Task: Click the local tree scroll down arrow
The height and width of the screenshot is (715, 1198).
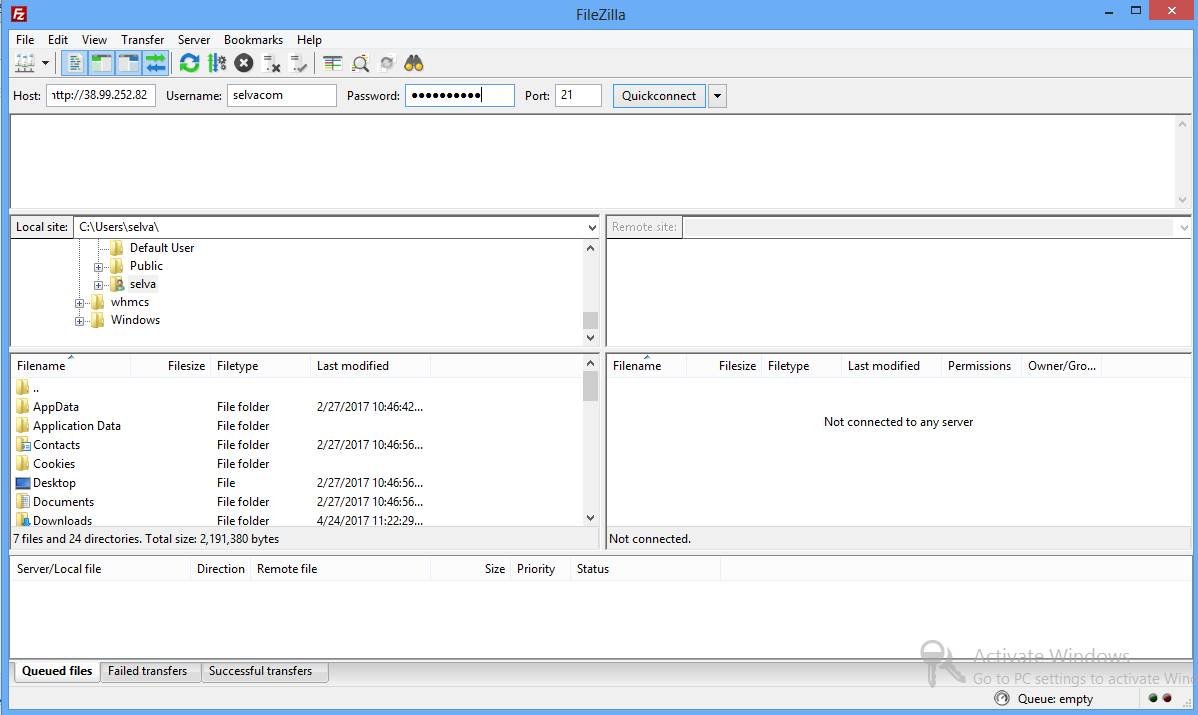Action: click(x=591, y=338)
